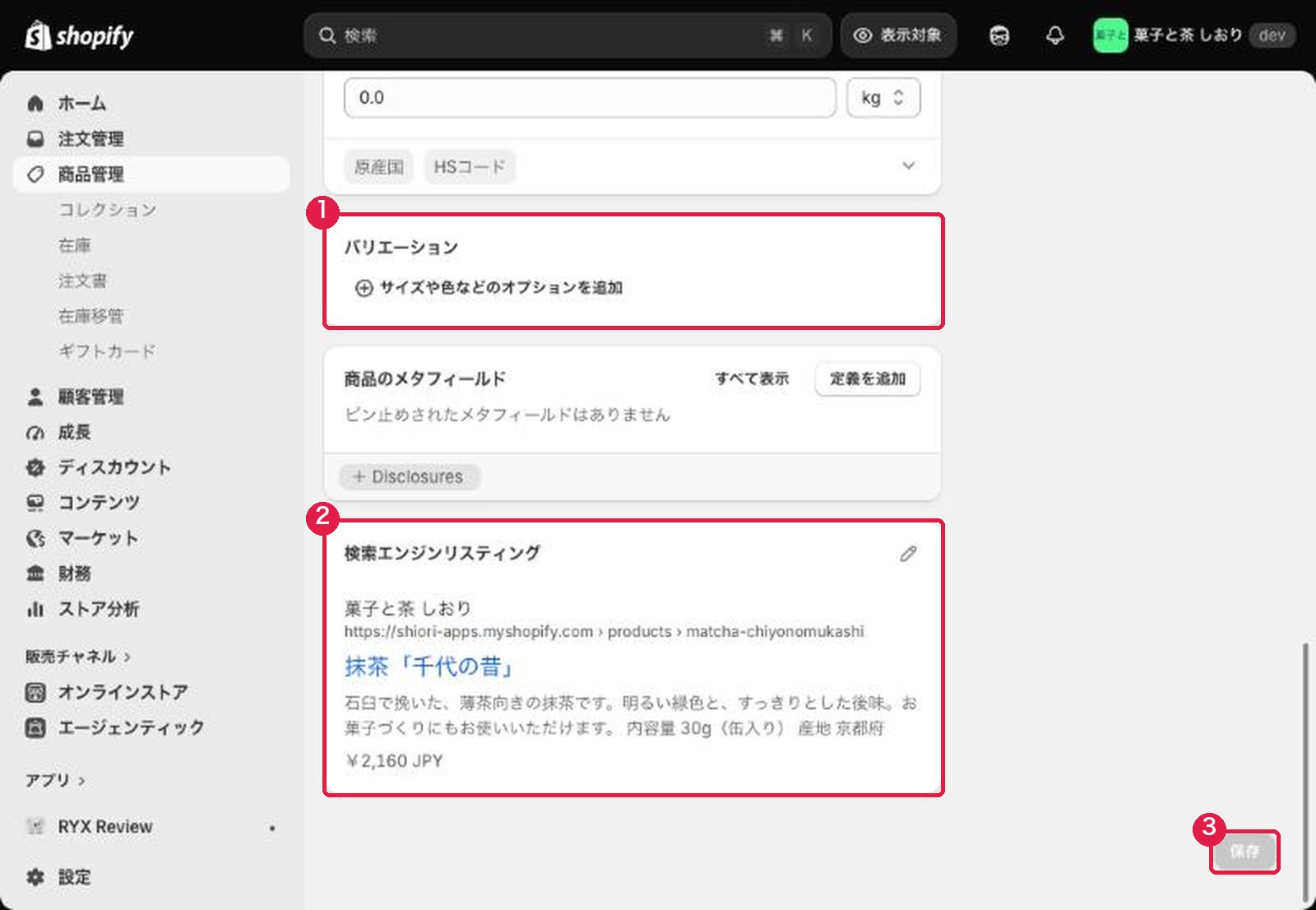Open the kg weight unit dropdown
Viewport: 1316px width, 910px height.
tap(883, 98)
